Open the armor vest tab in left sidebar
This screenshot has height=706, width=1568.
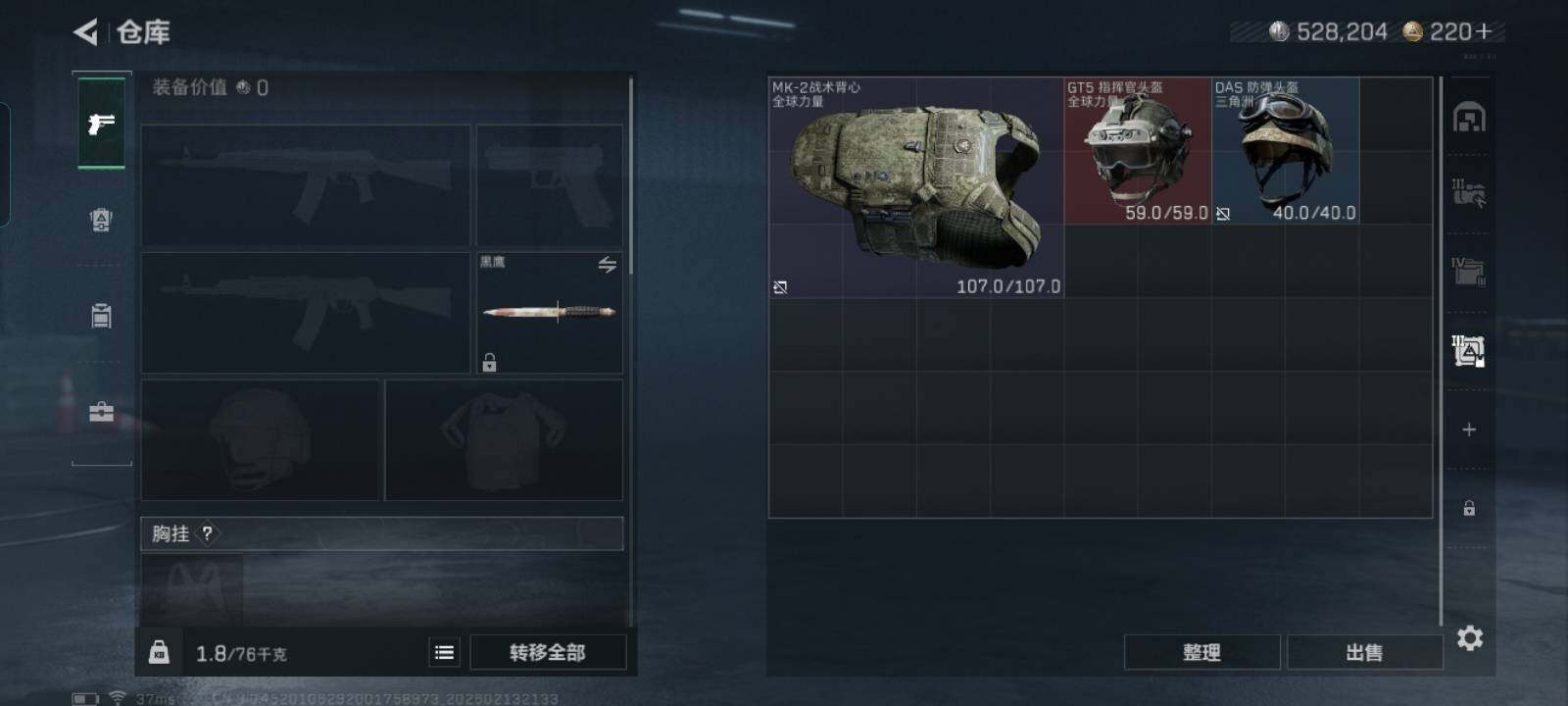pos(101,220)
